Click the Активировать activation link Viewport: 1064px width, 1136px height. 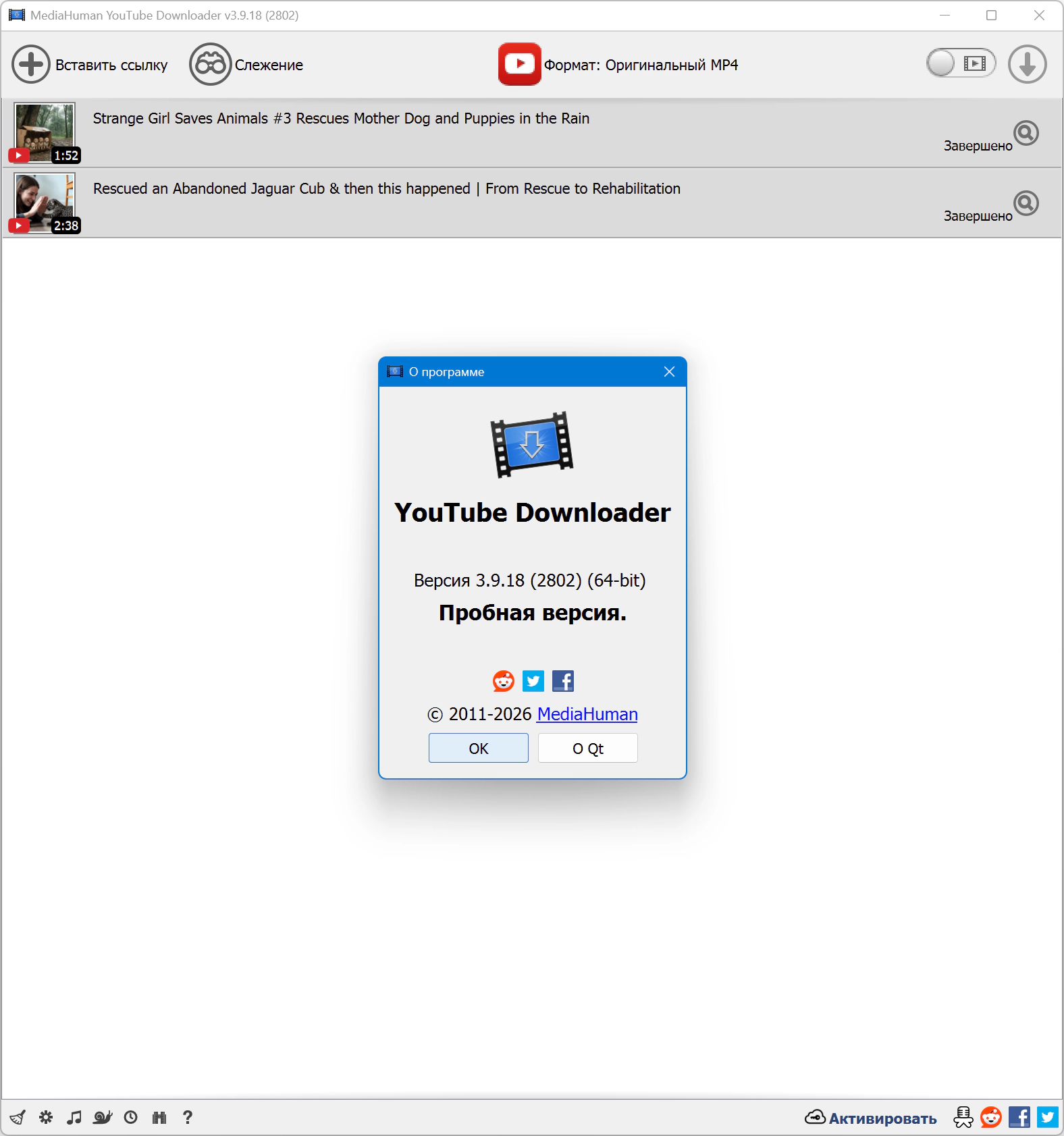point(871,1118)
